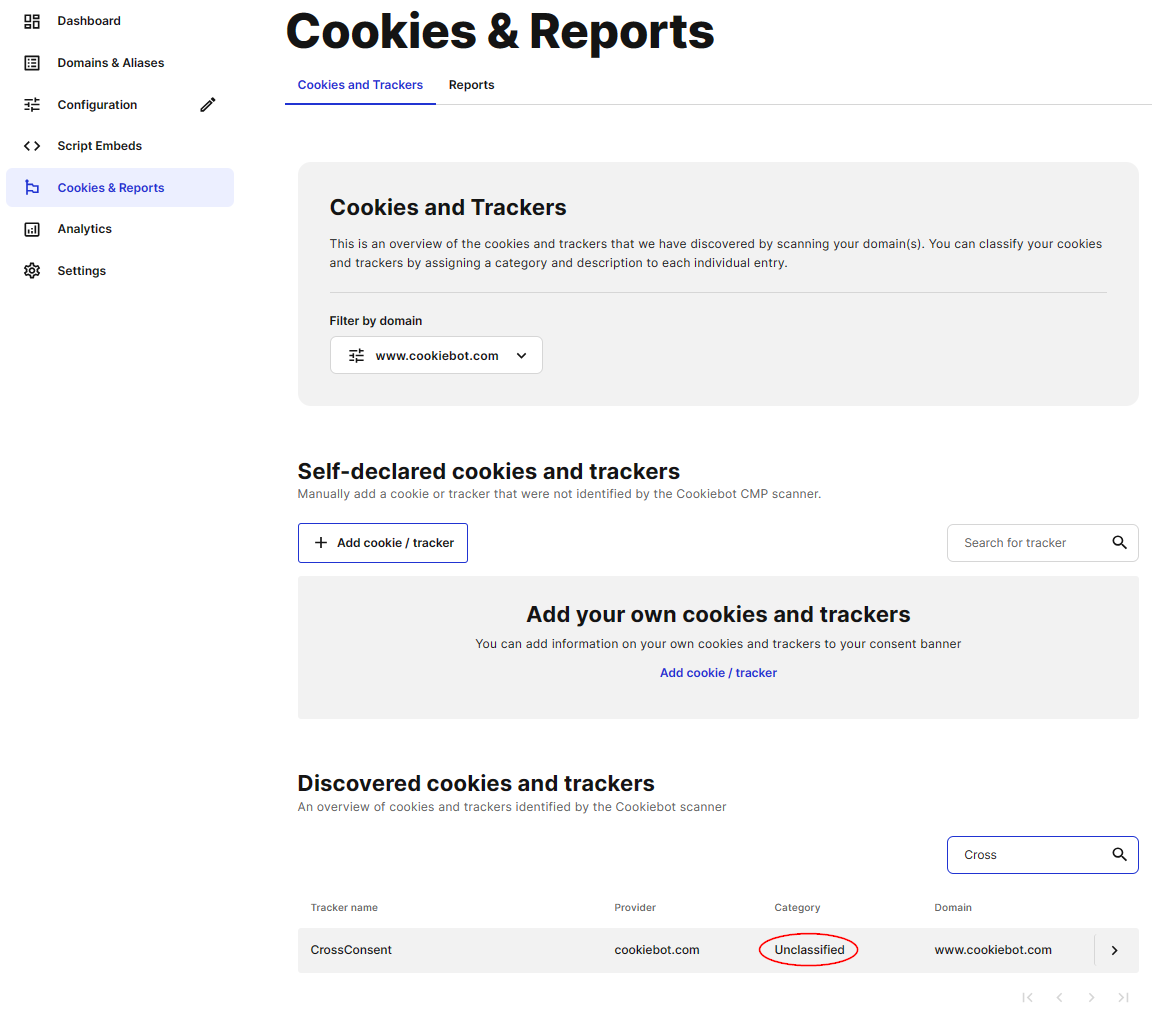Viewport: 1159px width, 1010px height.
Task: Click the Add cookie / tracker button
Action: point(383,543)
